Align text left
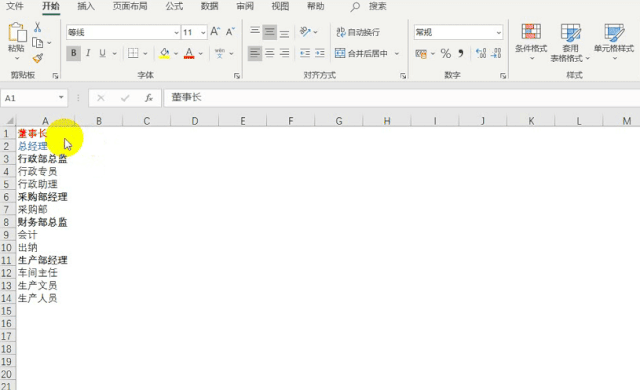 (255, 53)
